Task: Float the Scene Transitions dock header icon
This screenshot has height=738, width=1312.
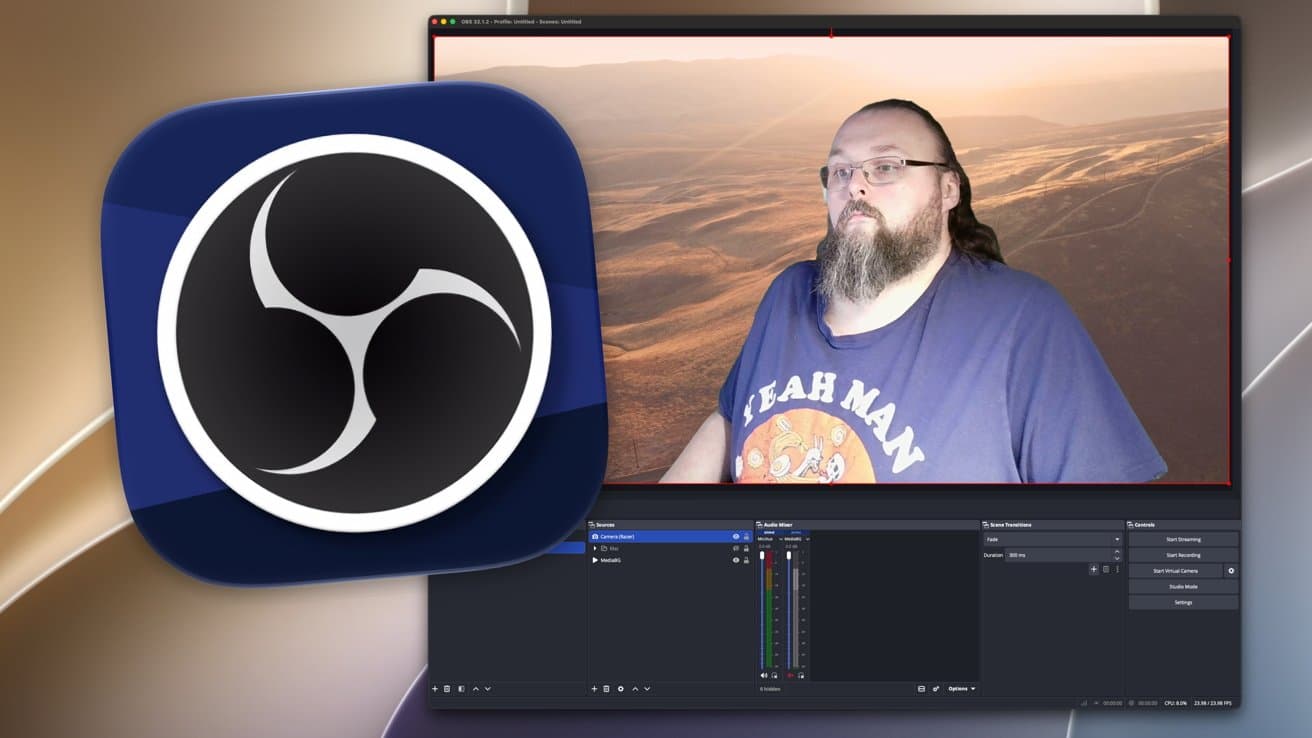Action: click(986, 525)
